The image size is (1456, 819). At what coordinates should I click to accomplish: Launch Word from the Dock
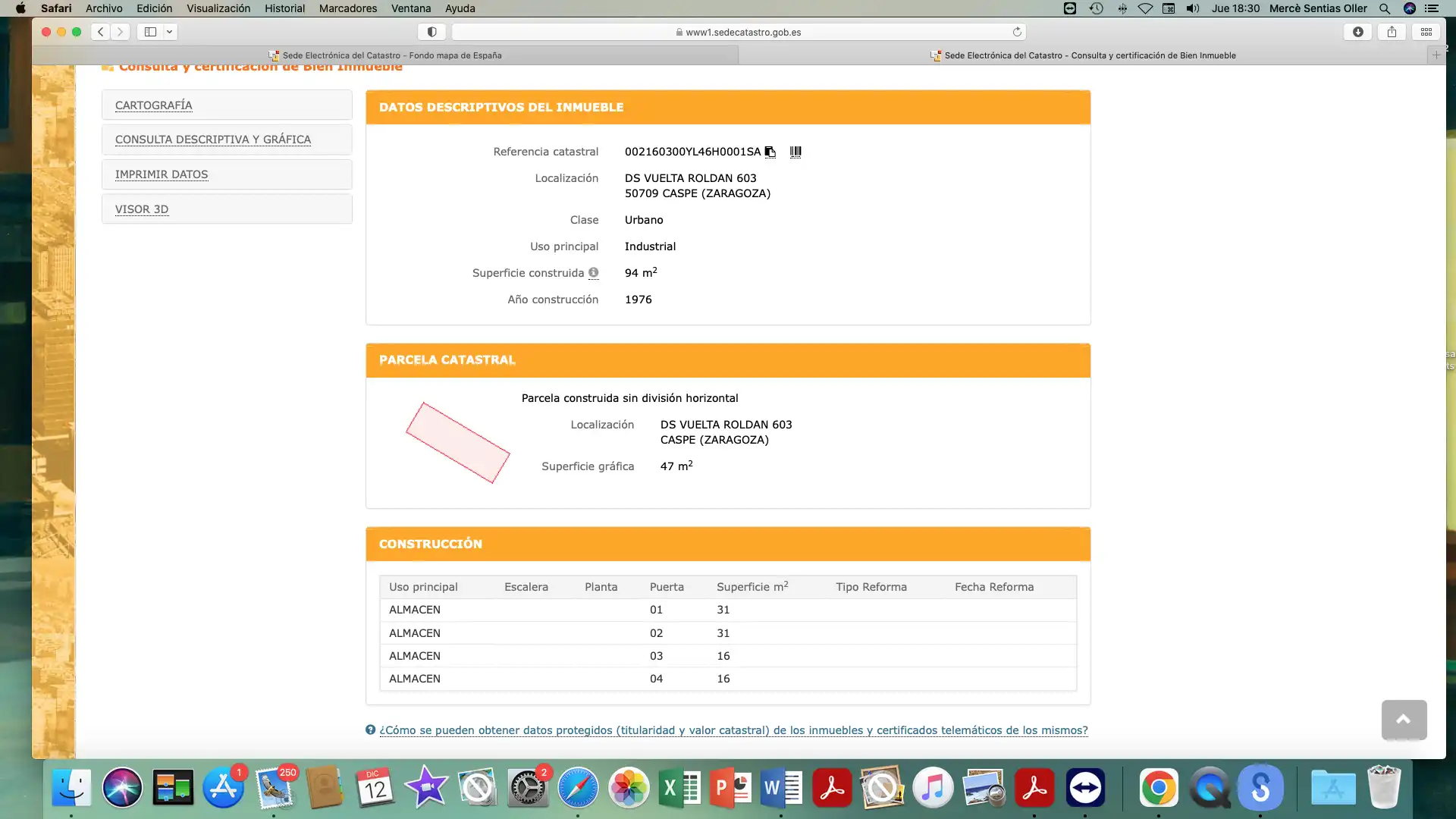click(x=781, y=788)
